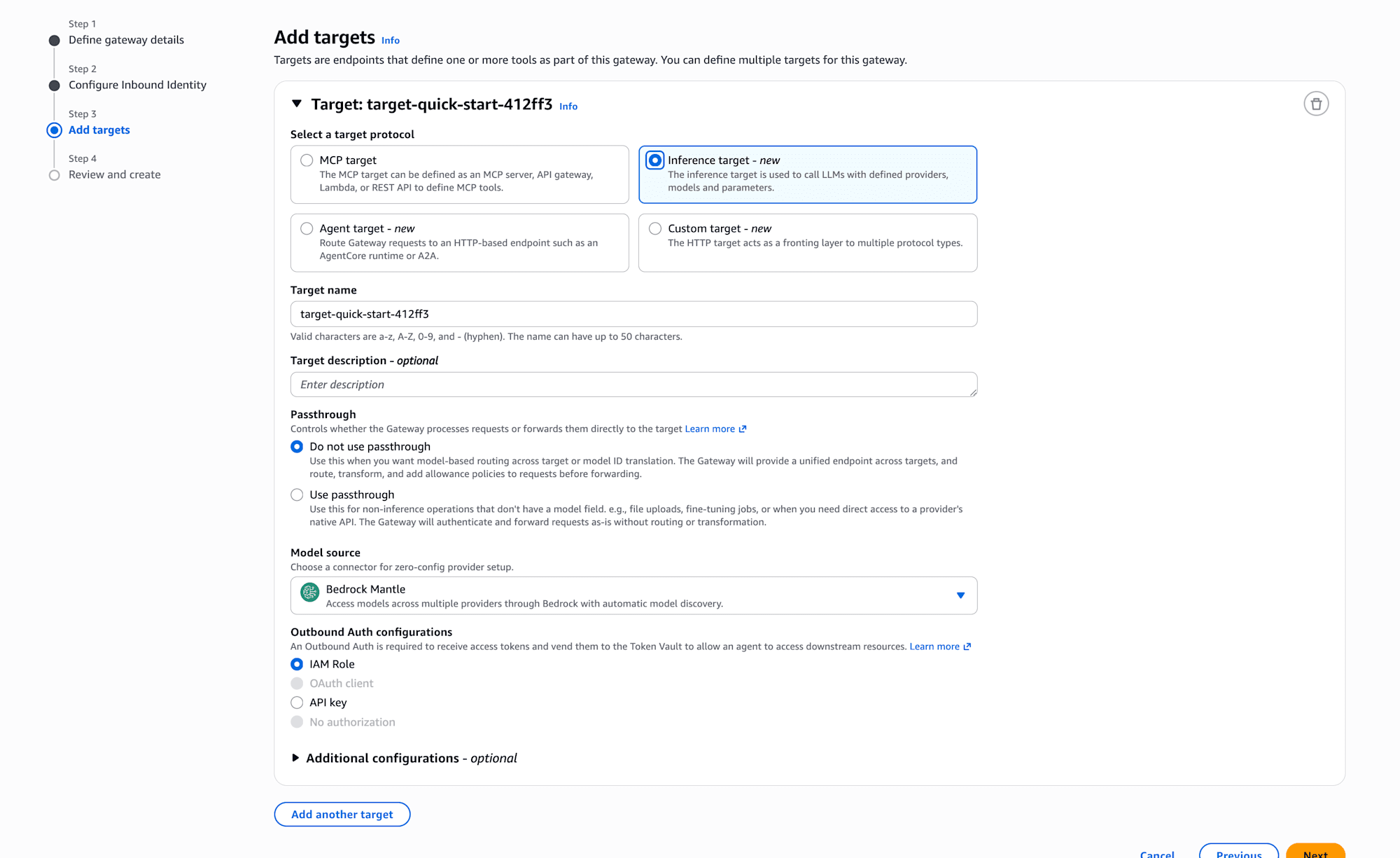
Task: Click the trash icon to delete target
Action: pos(1316,104)
